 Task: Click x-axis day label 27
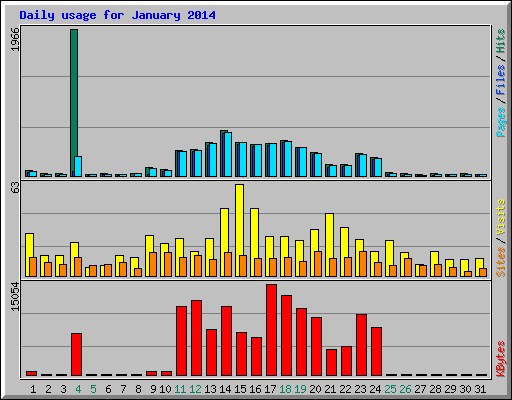[x=420, y=389]
